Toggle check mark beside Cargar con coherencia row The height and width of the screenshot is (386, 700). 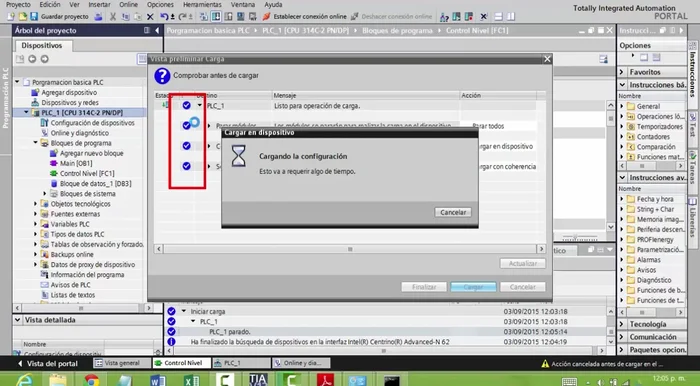tap(187, 166)
